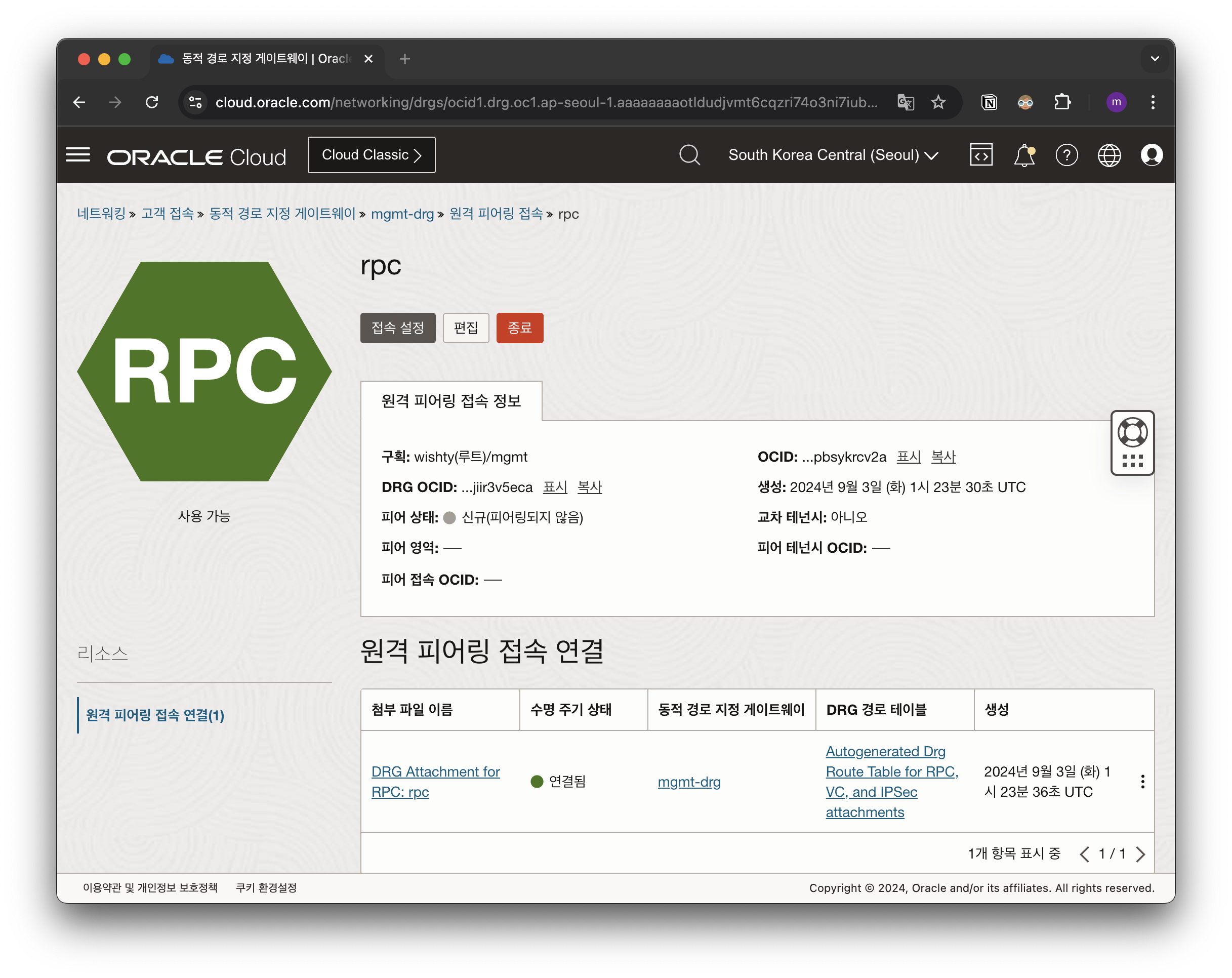Open row actions three-dot menu

pyautogui.click(x=1142, y=782)
